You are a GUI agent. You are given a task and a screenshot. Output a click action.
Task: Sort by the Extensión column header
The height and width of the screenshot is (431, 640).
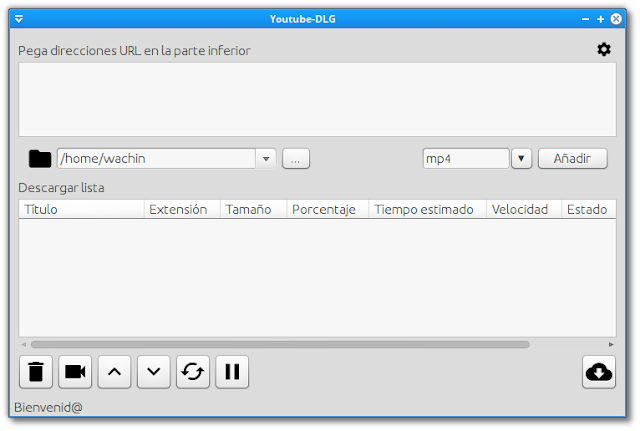click(x=182, y=209)
